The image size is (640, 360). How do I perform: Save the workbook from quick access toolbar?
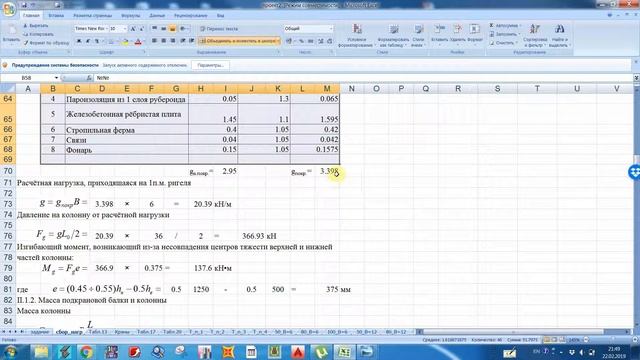click(24, 5)
